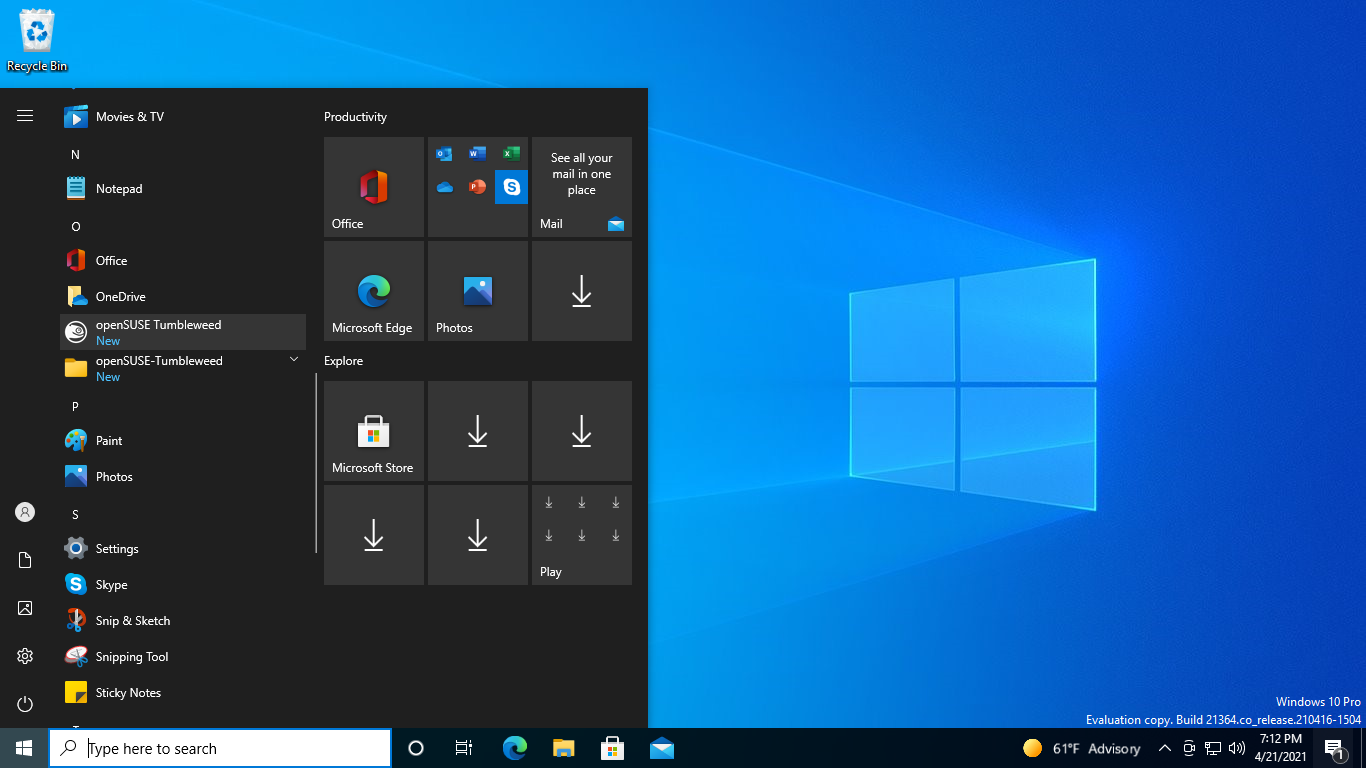Open Excel in the Office tile group
The width and height of the screenshot is (1366, 768).
point(511,154)
